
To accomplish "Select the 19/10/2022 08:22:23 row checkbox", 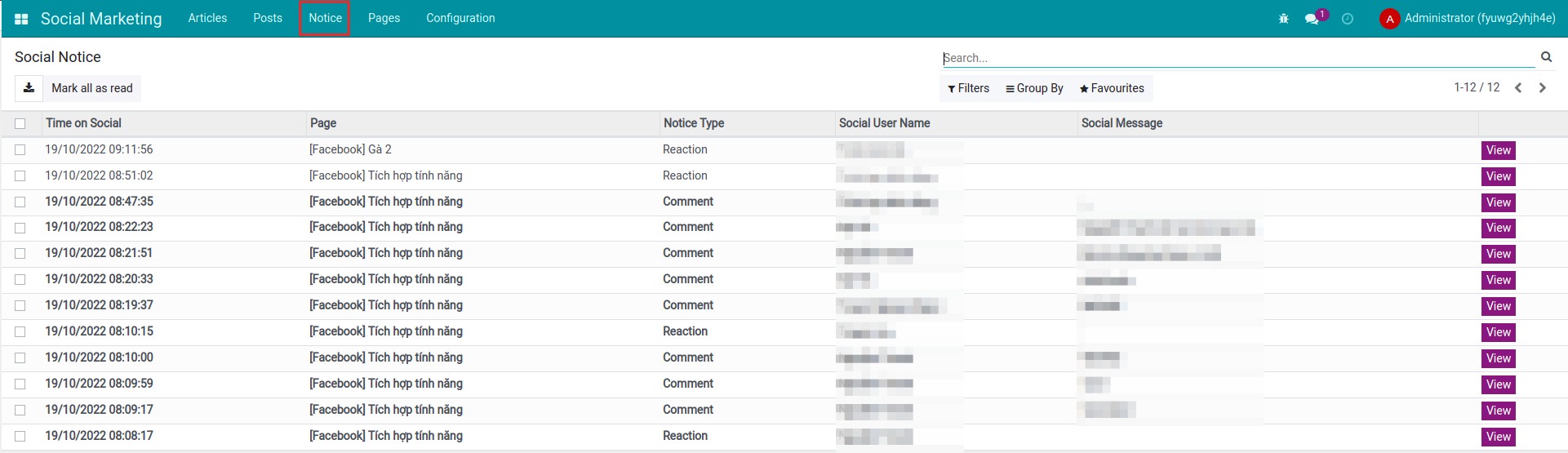I will [20, 228].
